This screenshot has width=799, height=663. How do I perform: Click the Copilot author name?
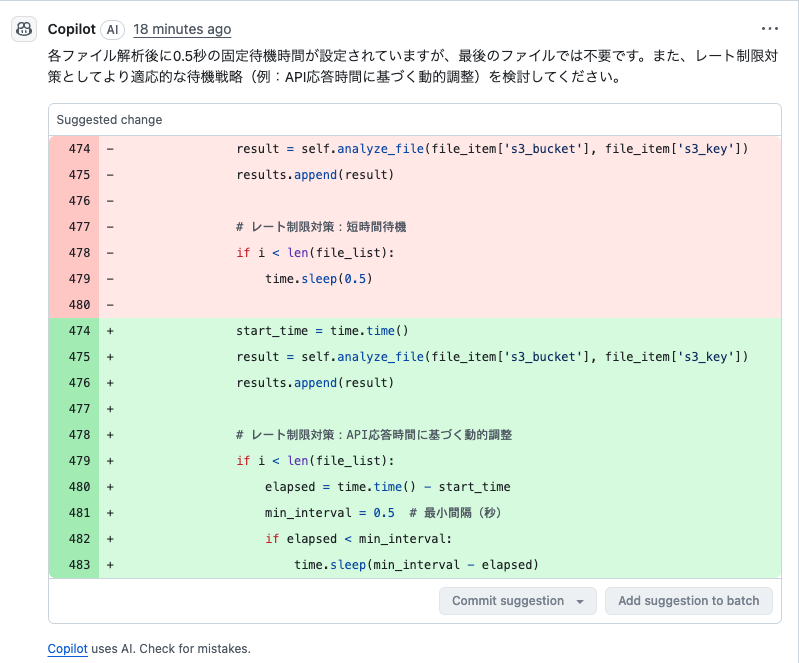click(71, 30)
